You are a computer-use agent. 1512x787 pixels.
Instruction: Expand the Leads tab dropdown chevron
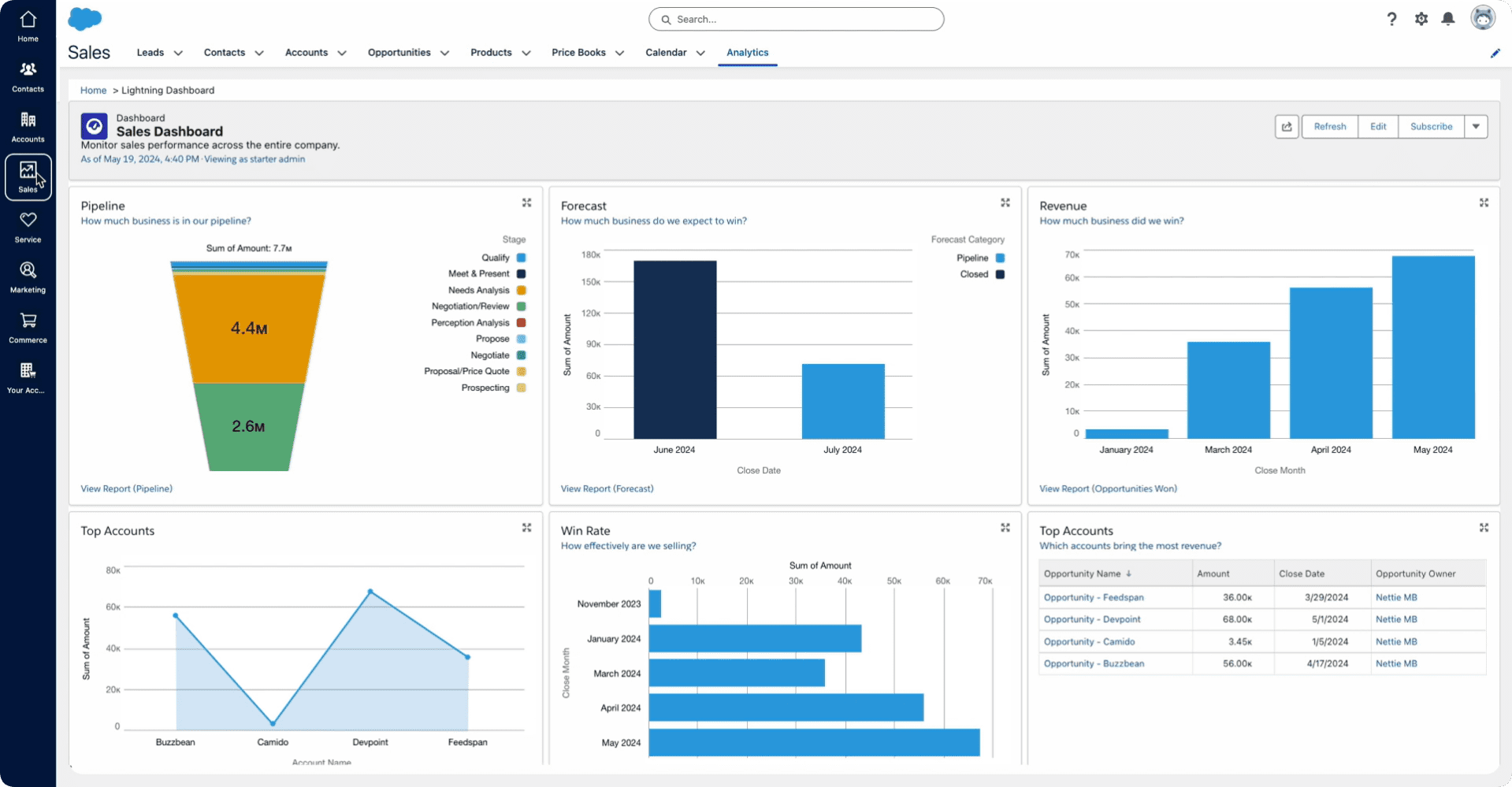[178, 53]
